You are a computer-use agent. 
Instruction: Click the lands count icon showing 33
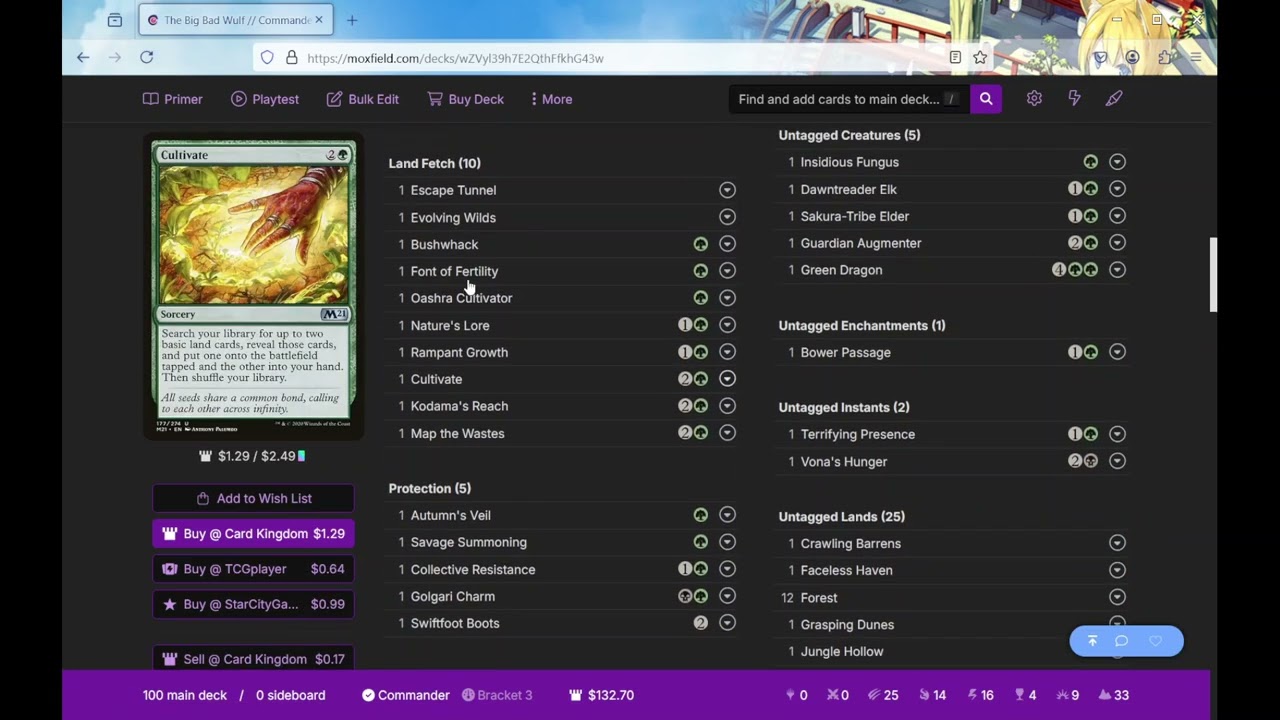(x=1104, y=695)
